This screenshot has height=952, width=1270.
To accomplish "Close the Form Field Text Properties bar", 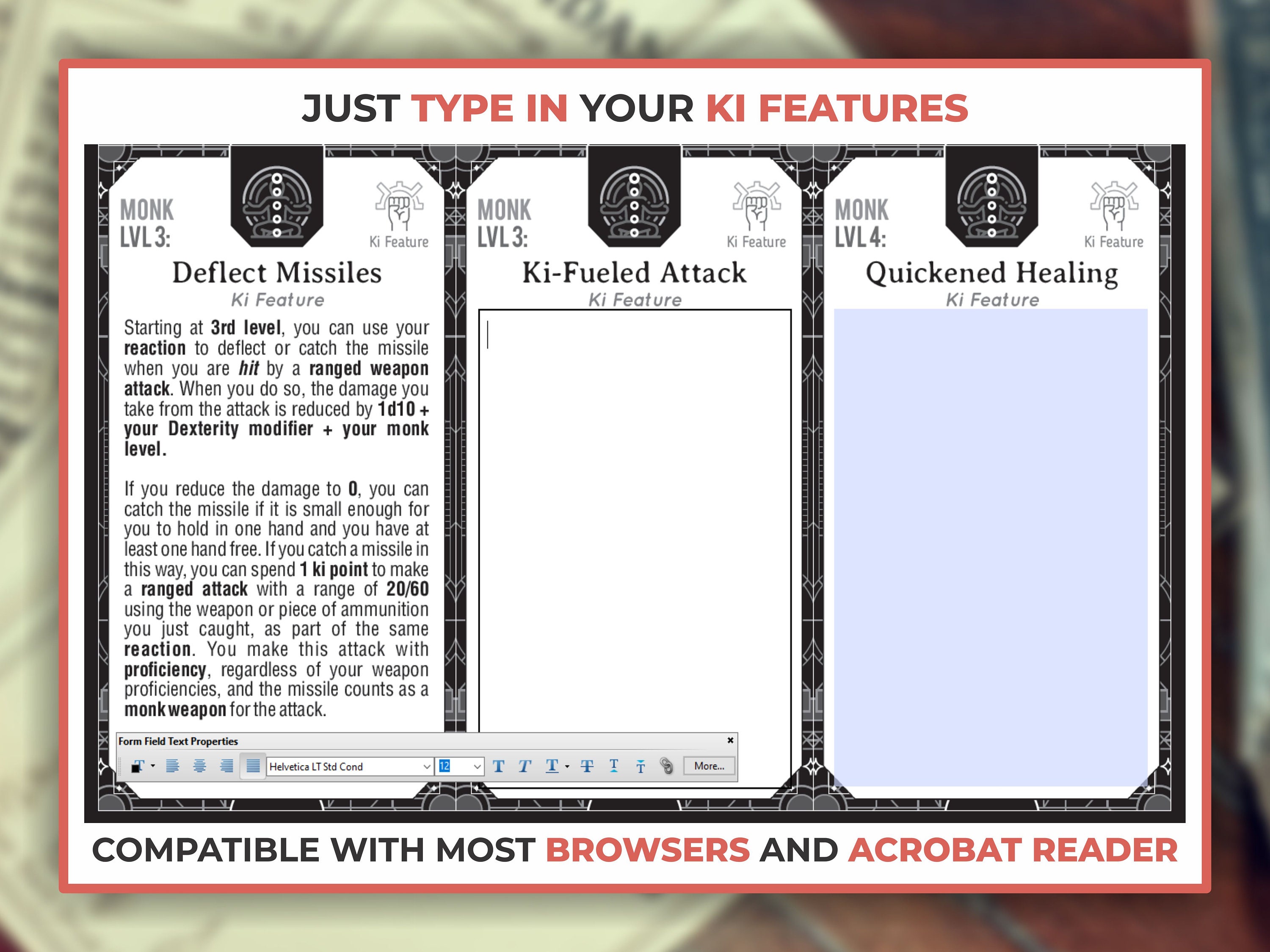I will click(730, 740).
